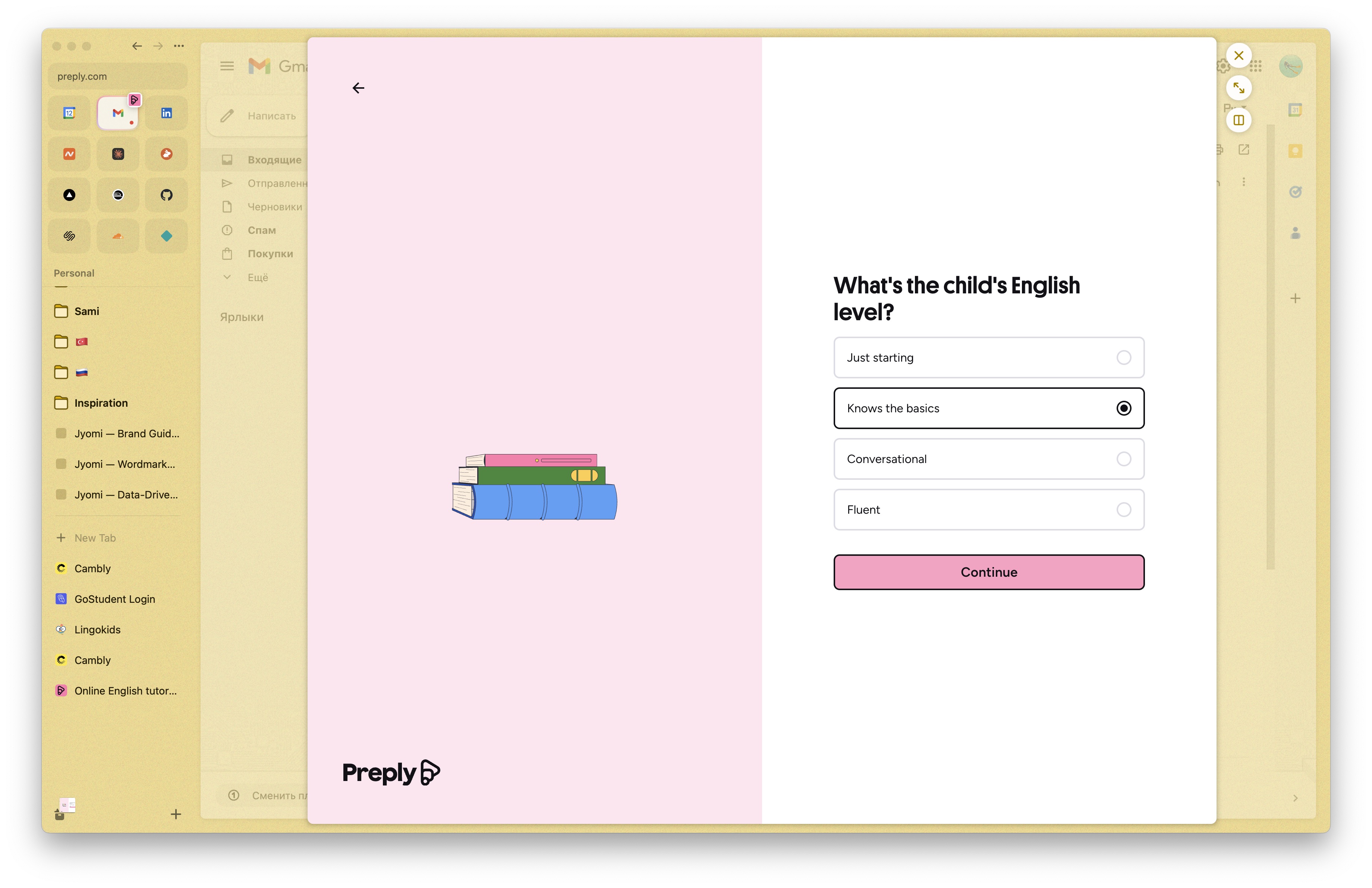Open LinkedIn pinned tab icon
The height and width of the screenshot is (888, 1372).
point(166,113)
